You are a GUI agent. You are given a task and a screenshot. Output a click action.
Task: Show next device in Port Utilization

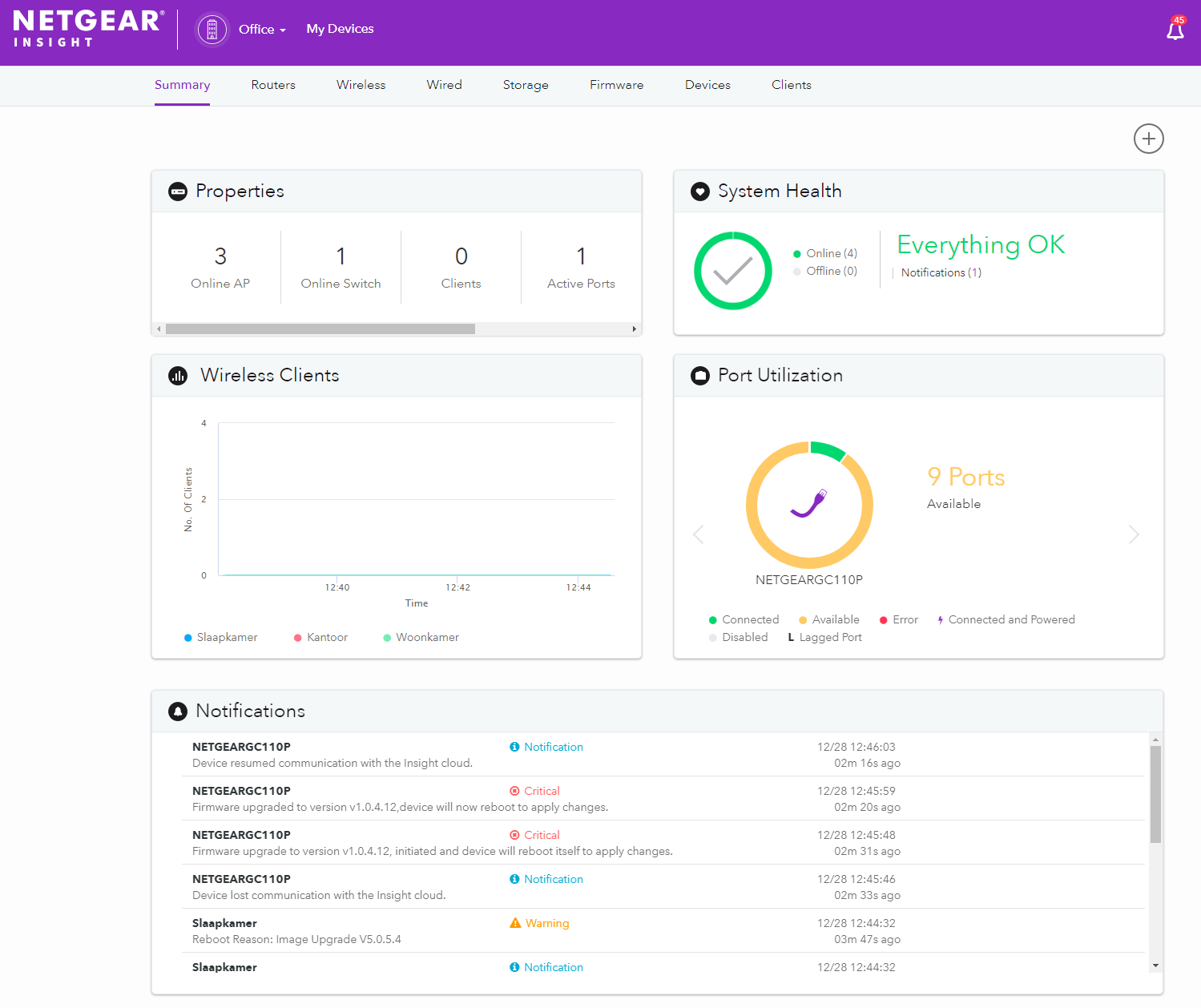[1134, 534]
